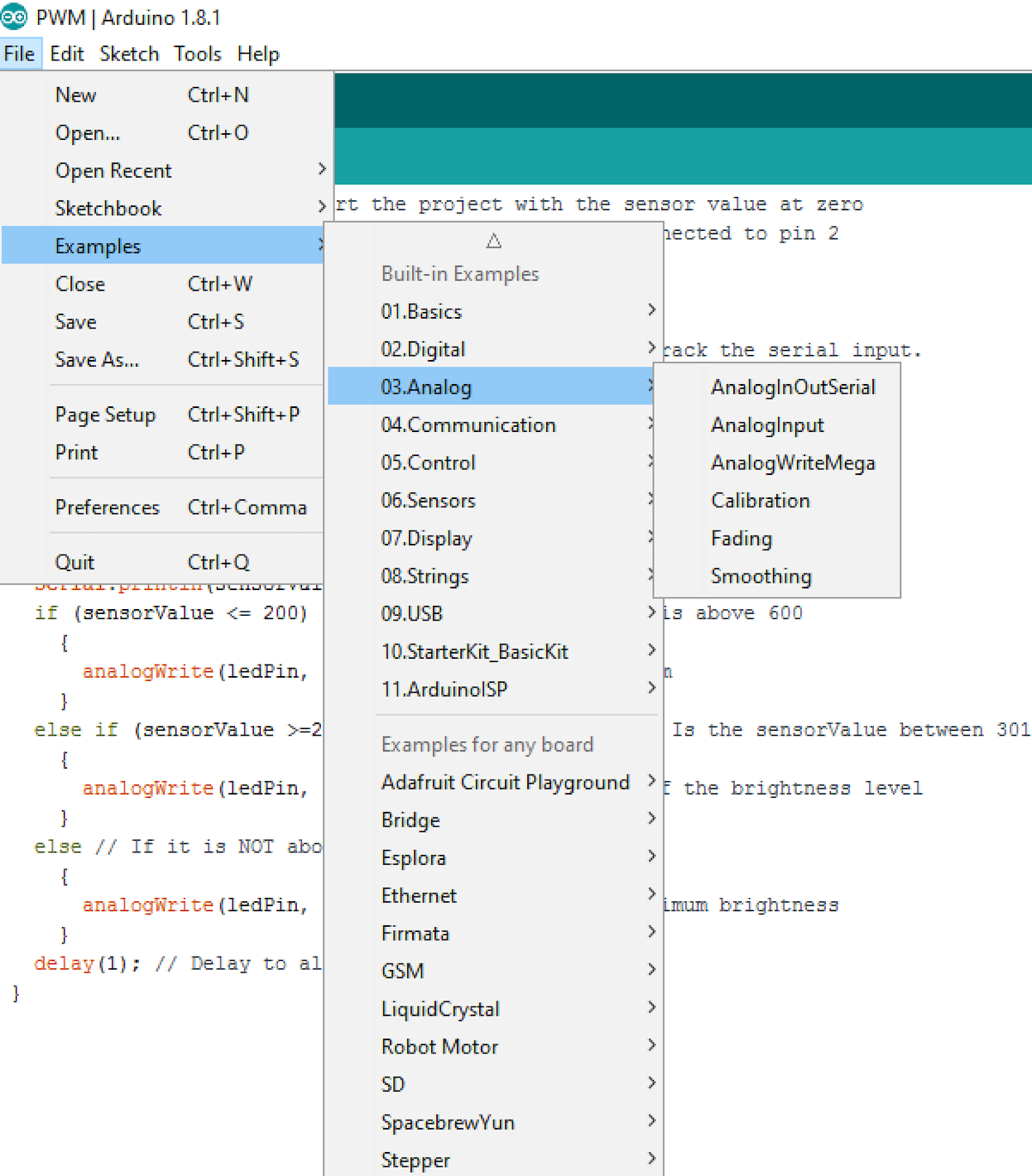
Task: Choose Open... in the File menu
Action: 163,133
